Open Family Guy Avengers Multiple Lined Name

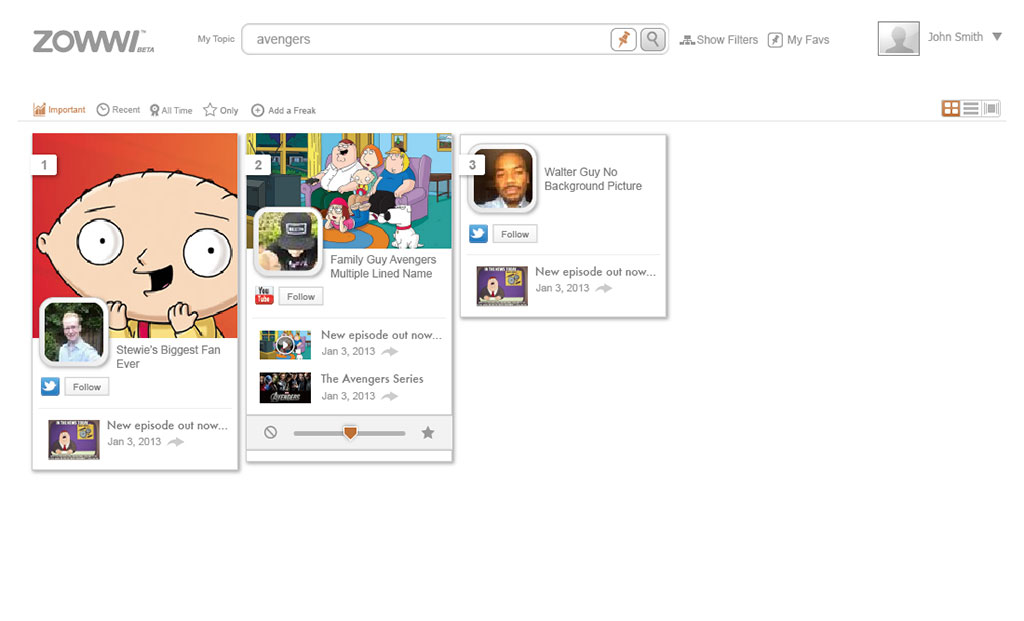coord(383,266)
